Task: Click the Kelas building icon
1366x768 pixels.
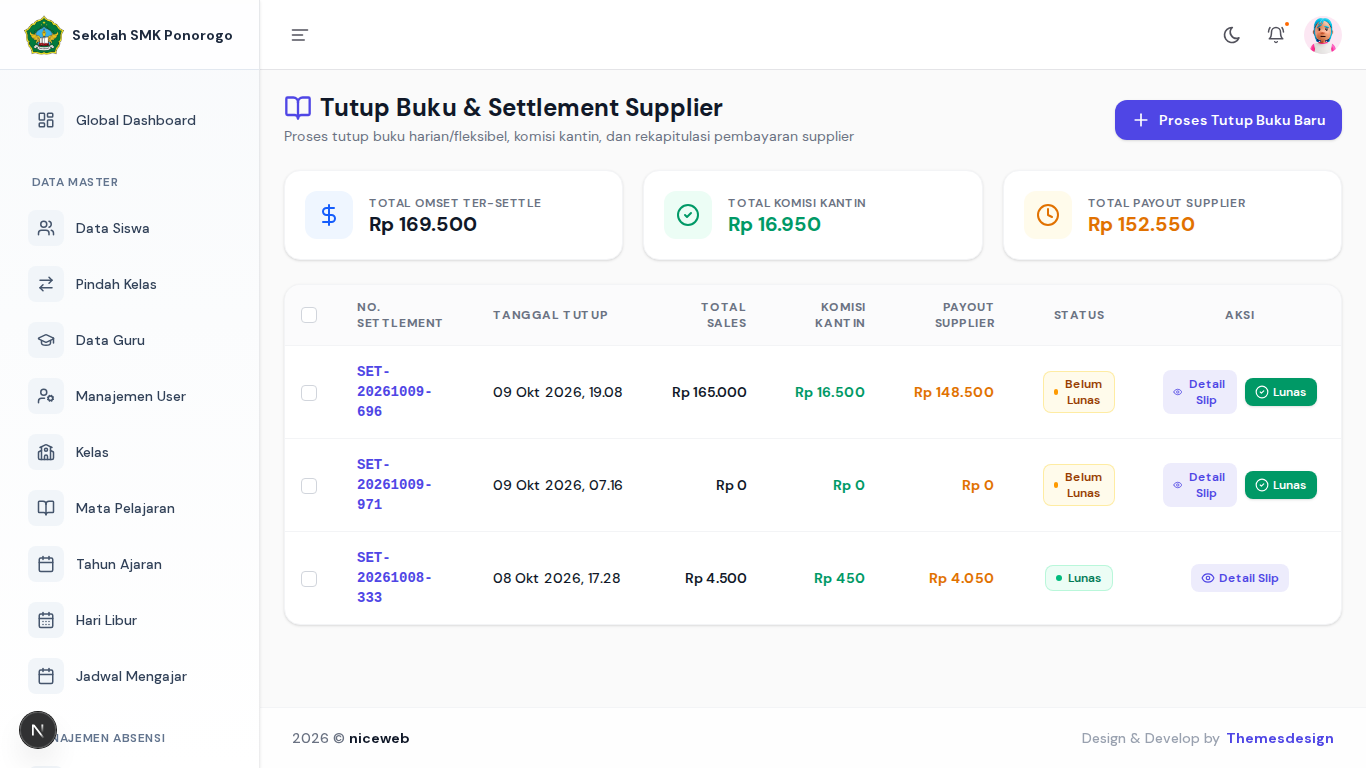Action: (x=46, y=452)
